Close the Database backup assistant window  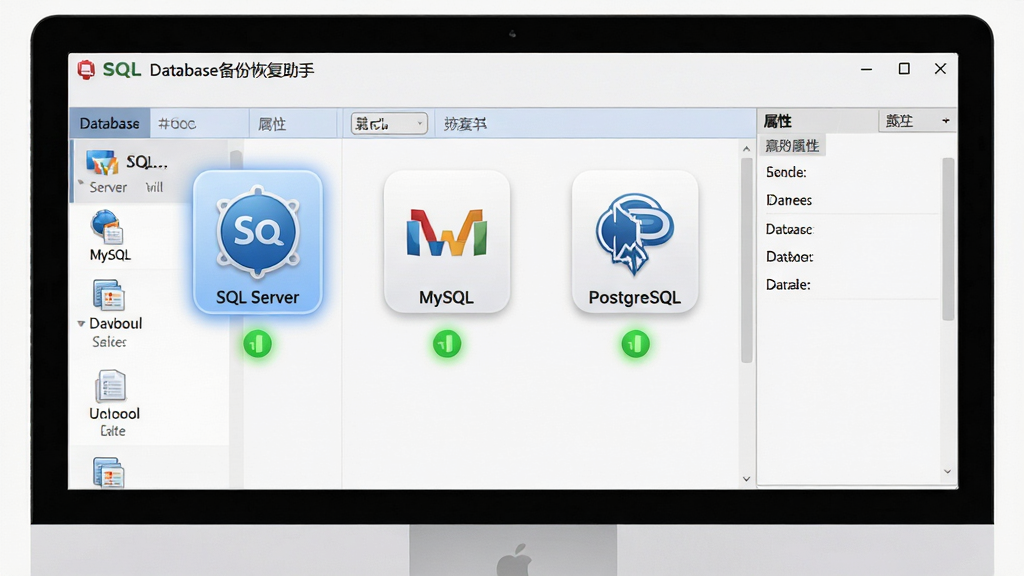tap(940, 69)
